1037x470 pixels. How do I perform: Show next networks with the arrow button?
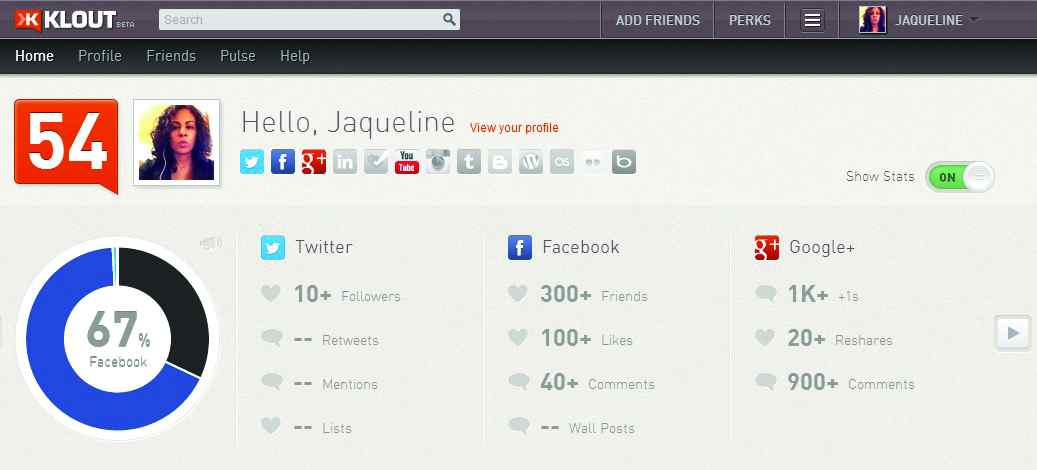(1013, 333)
